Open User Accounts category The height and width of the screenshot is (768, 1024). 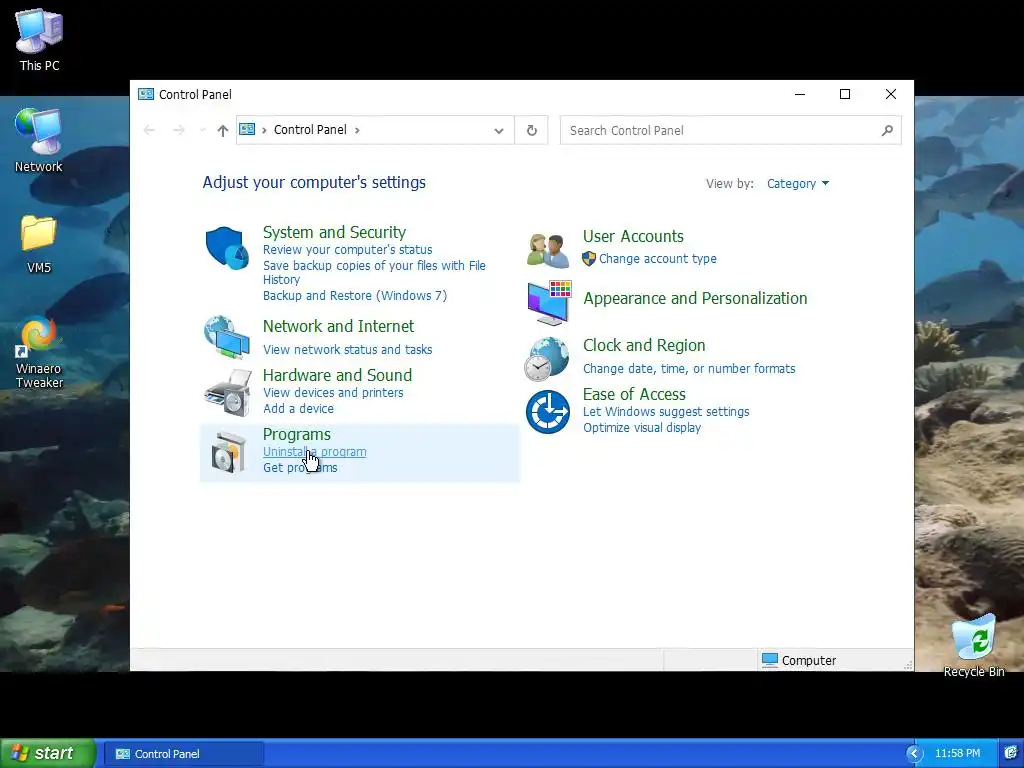[x=633, y=236]
